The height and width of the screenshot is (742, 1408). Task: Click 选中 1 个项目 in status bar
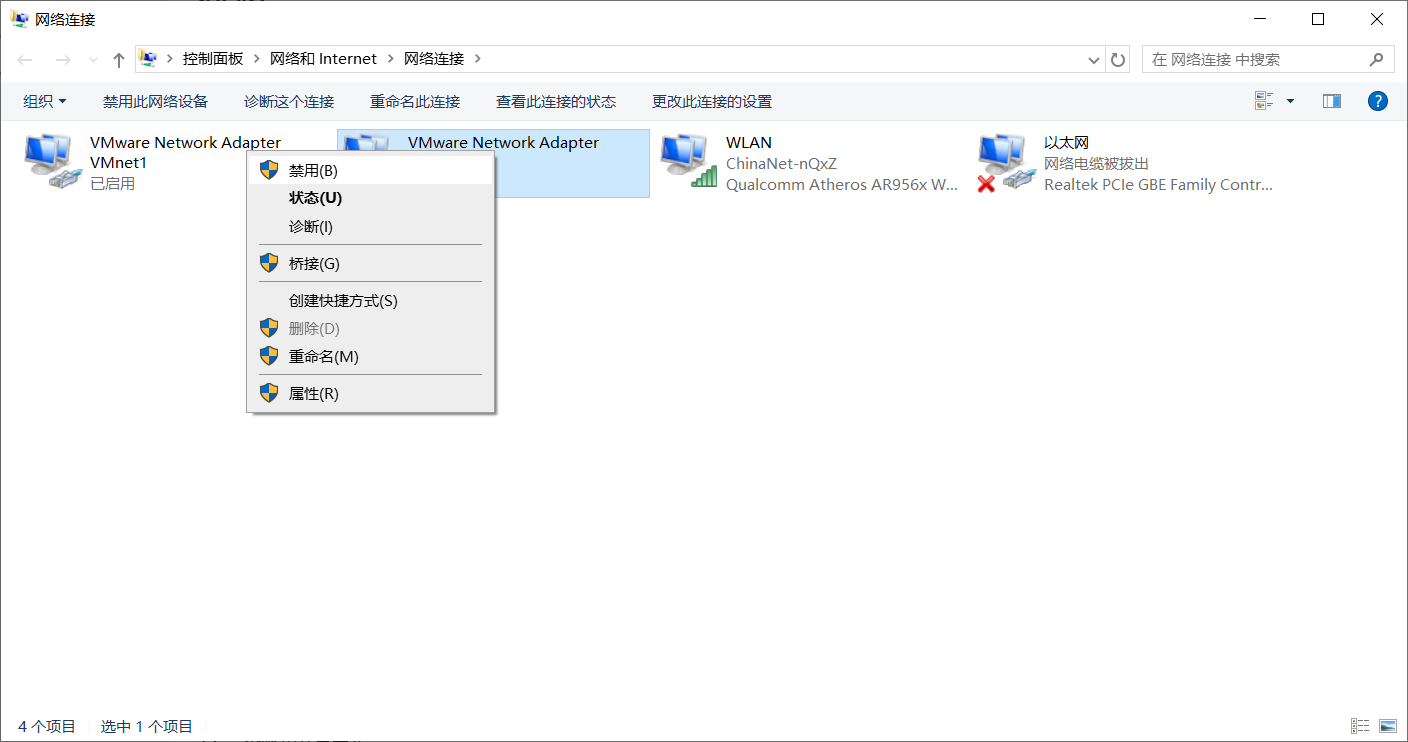point(147,727)
